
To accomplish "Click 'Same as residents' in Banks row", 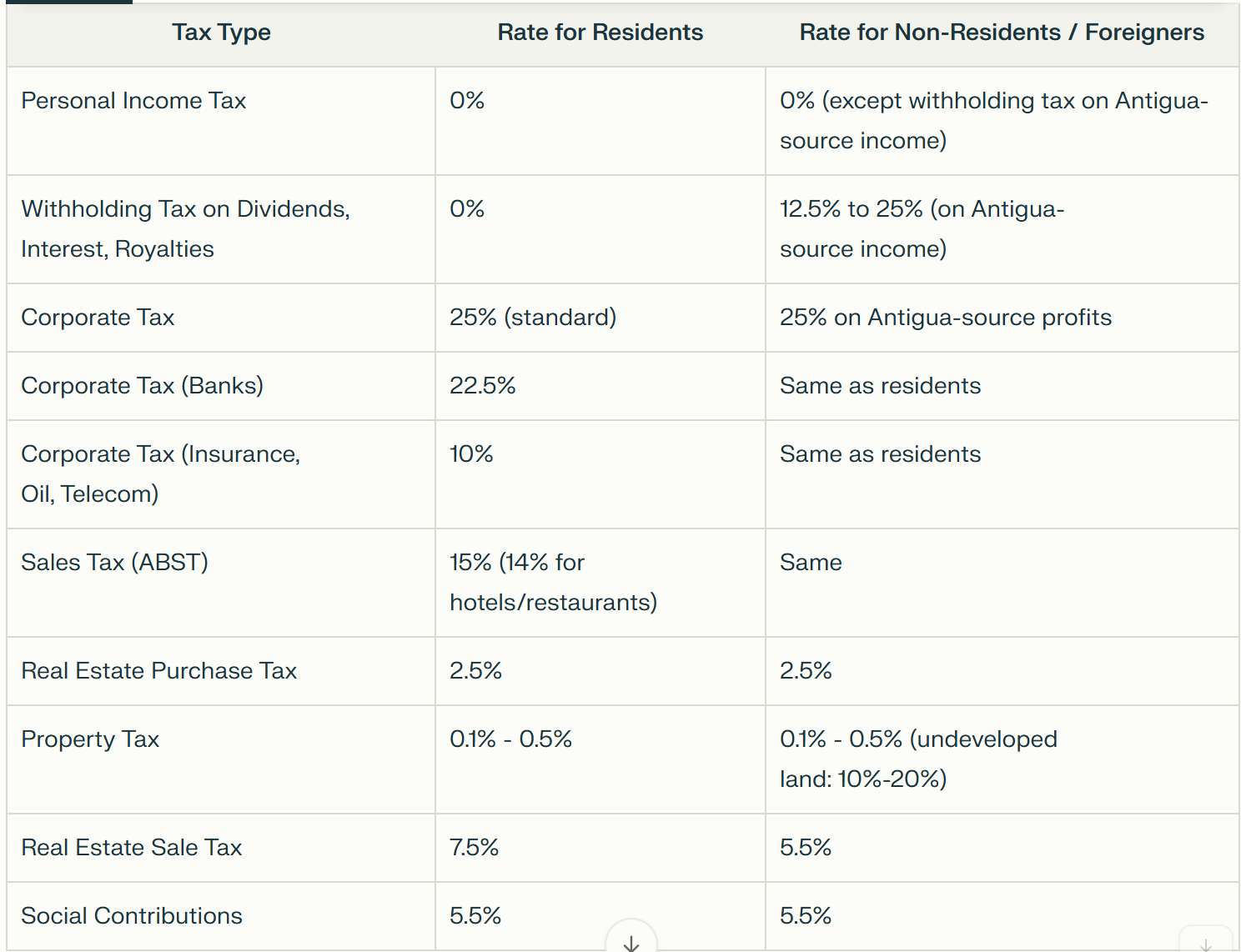I will point(880,386).
